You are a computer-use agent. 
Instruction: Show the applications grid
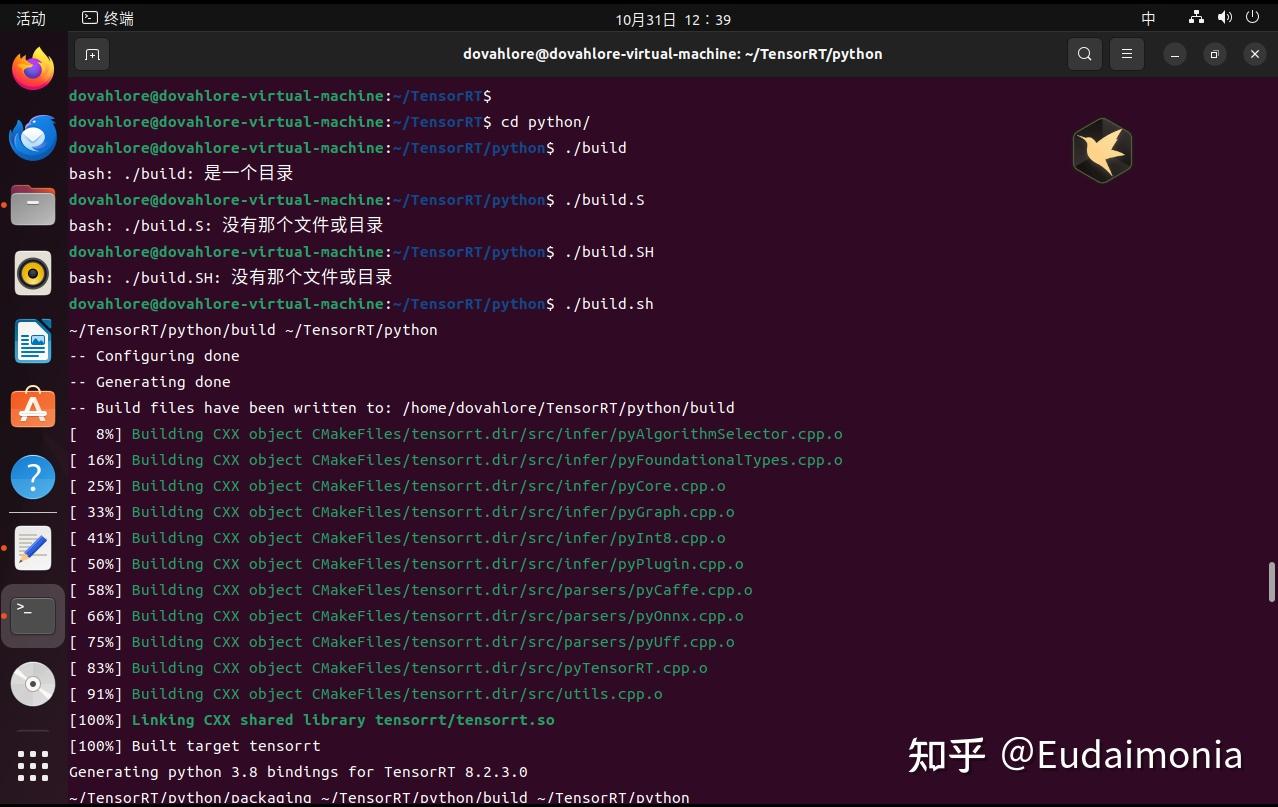[33, 765]
